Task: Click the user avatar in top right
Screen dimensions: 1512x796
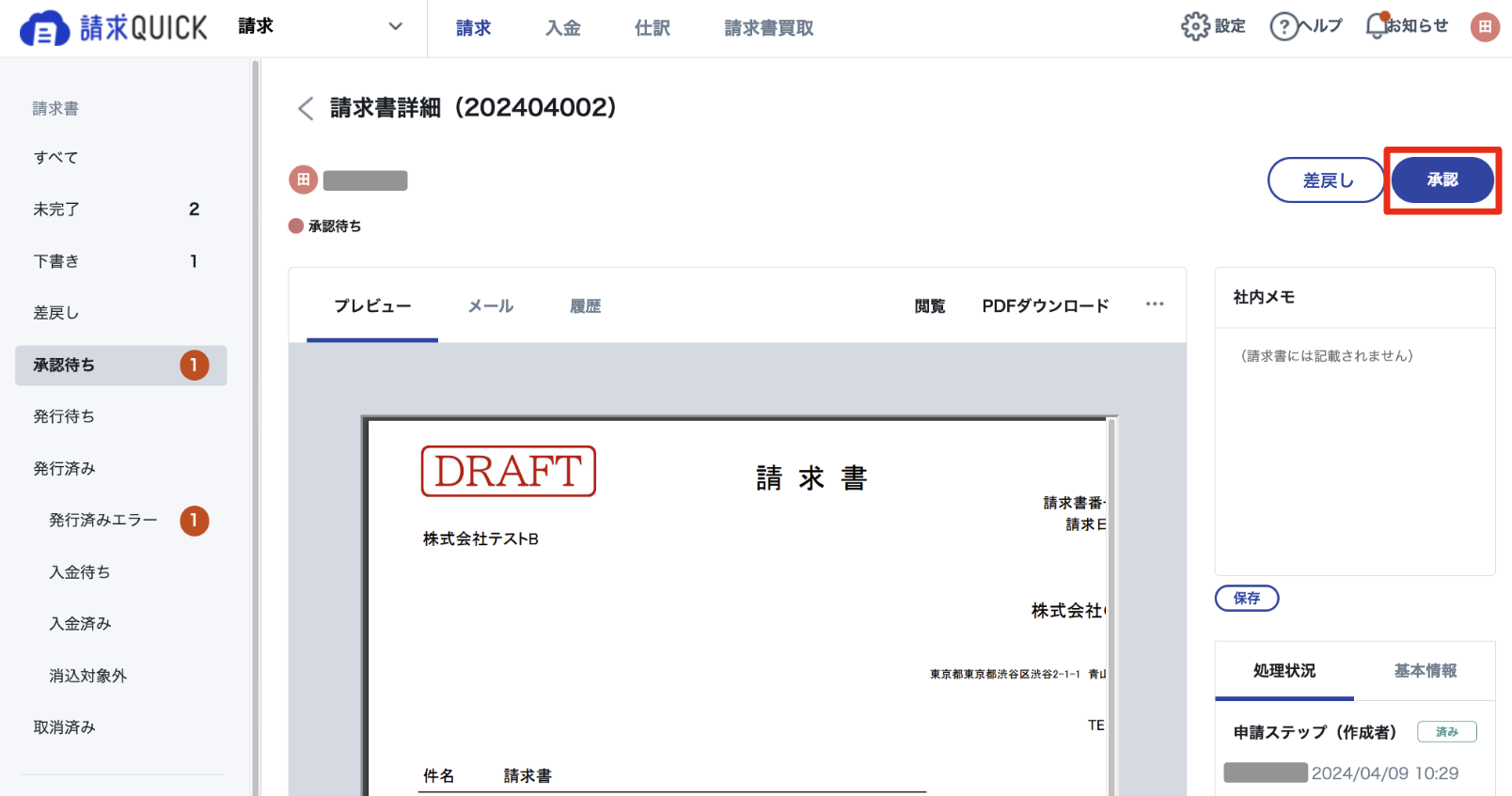Action: (x=1485, y=26)
